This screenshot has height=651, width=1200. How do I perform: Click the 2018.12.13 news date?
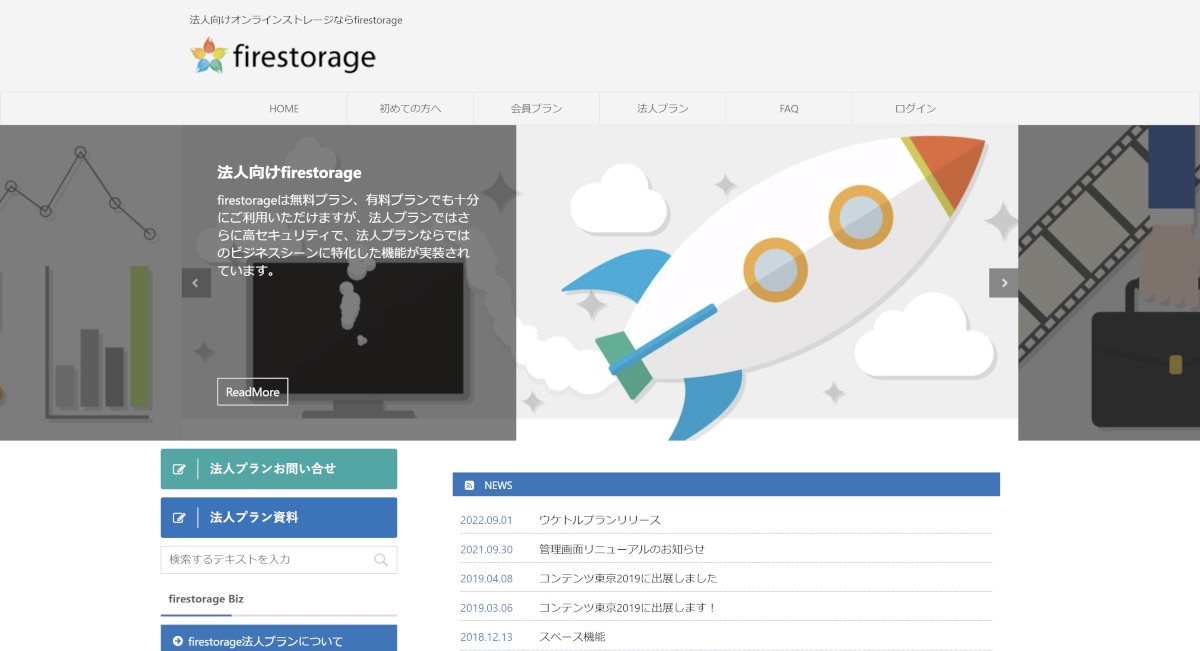(x=486, y=636)
